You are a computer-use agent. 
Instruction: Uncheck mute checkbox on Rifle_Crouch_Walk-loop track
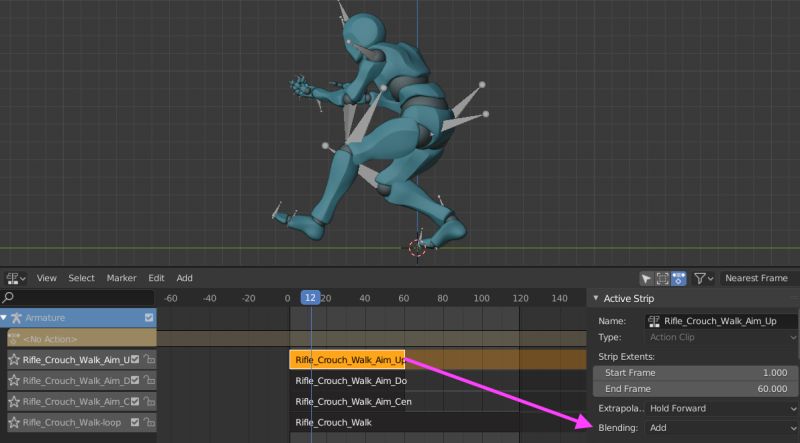pyautogui.click(x=135, y=423)
